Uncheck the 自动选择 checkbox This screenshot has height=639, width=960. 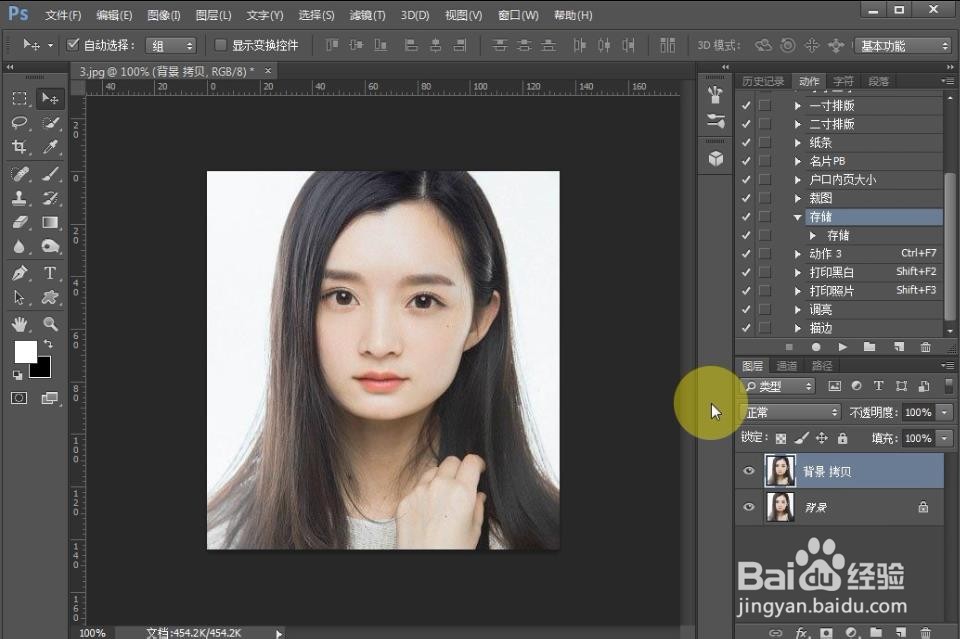[x=73, y=44]
